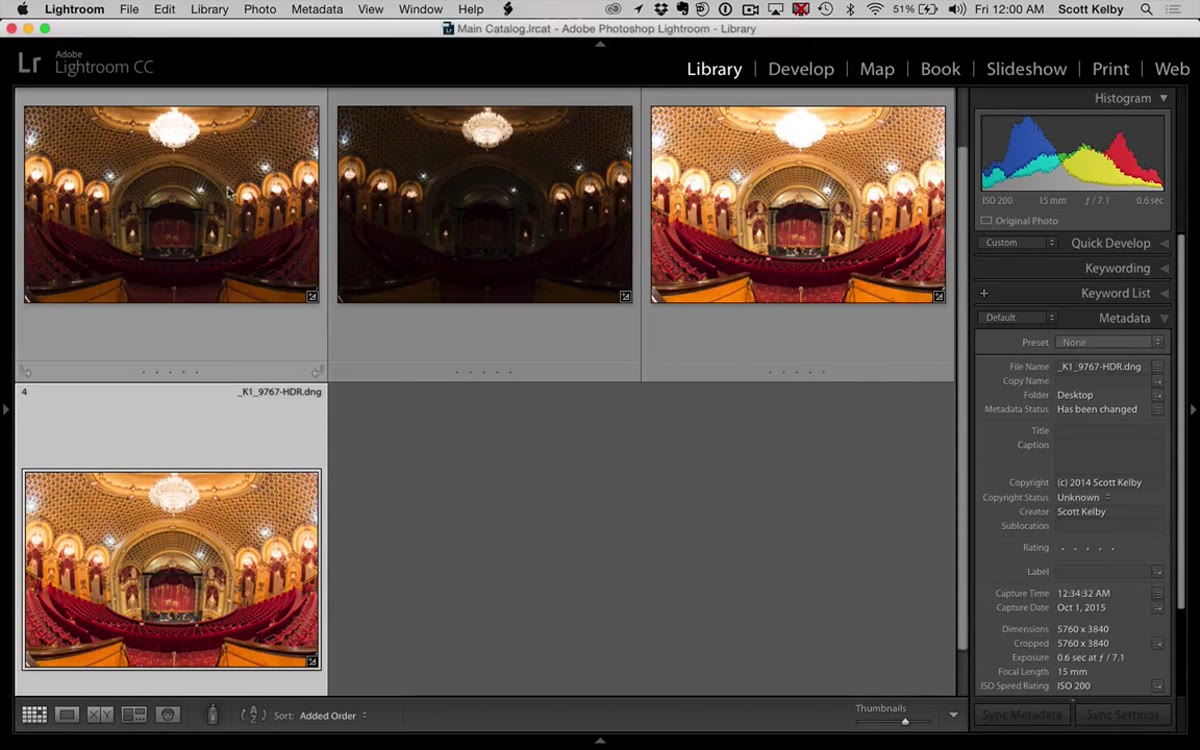Show the top panel via arrow

tap(600, 44)
